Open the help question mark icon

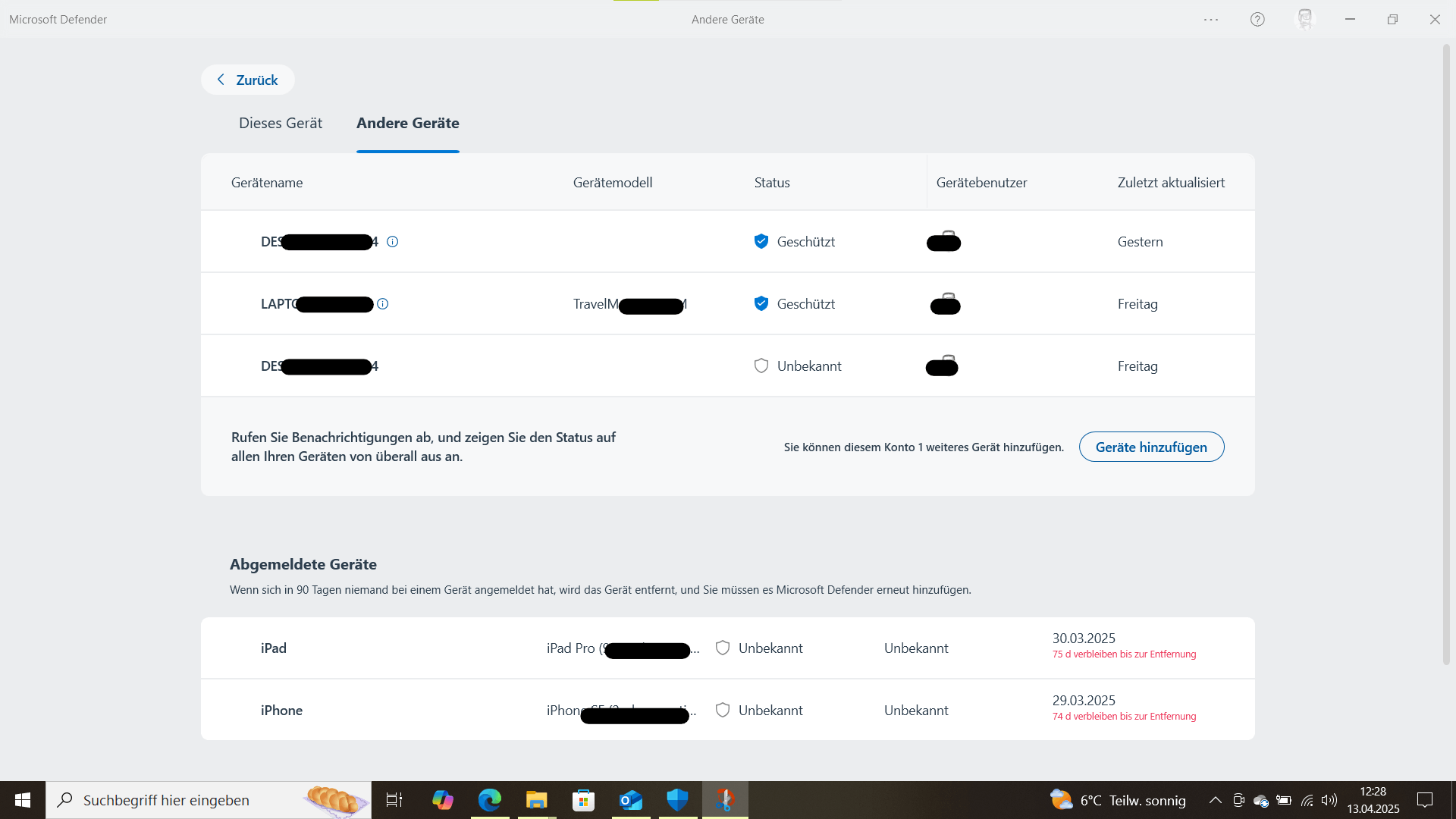coord(1257,20)
